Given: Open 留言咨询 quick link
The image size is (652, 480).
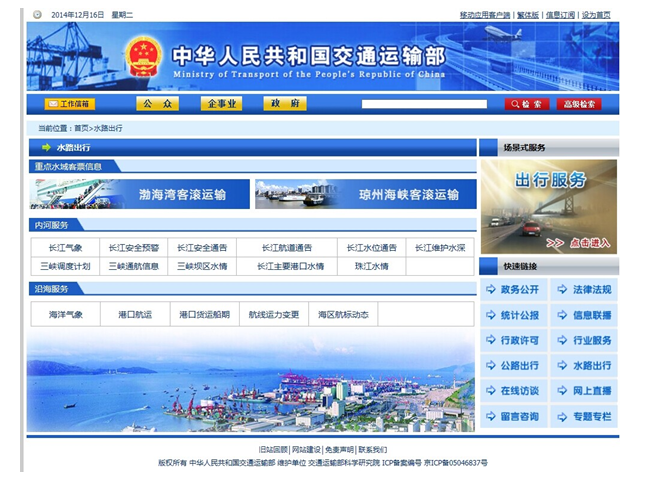Looking at the screenshot, I should (514, 416).
